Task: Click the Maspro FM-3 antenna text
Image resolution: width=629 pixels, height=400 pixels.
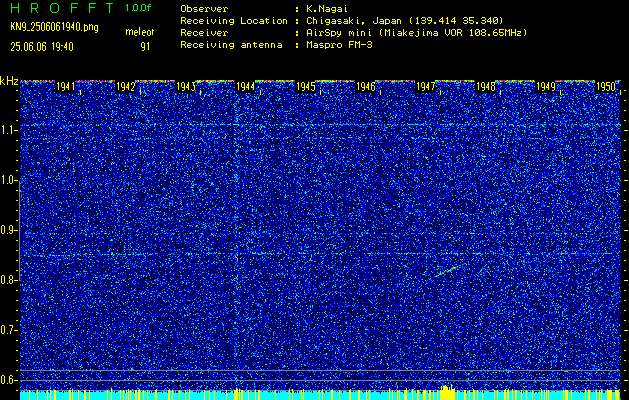Action: pyautogui.click(x=339, y=45)
